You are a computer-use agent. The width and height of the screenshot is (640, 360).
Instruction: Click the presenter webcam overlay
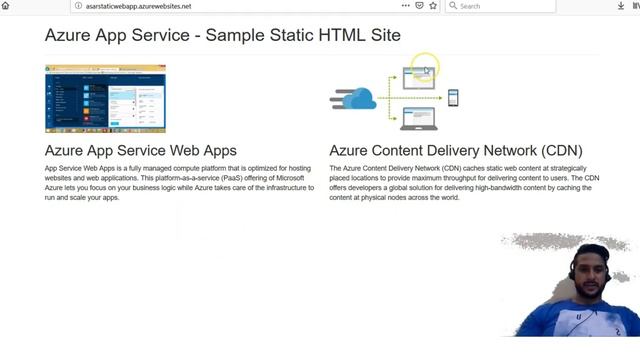[571, 285]
